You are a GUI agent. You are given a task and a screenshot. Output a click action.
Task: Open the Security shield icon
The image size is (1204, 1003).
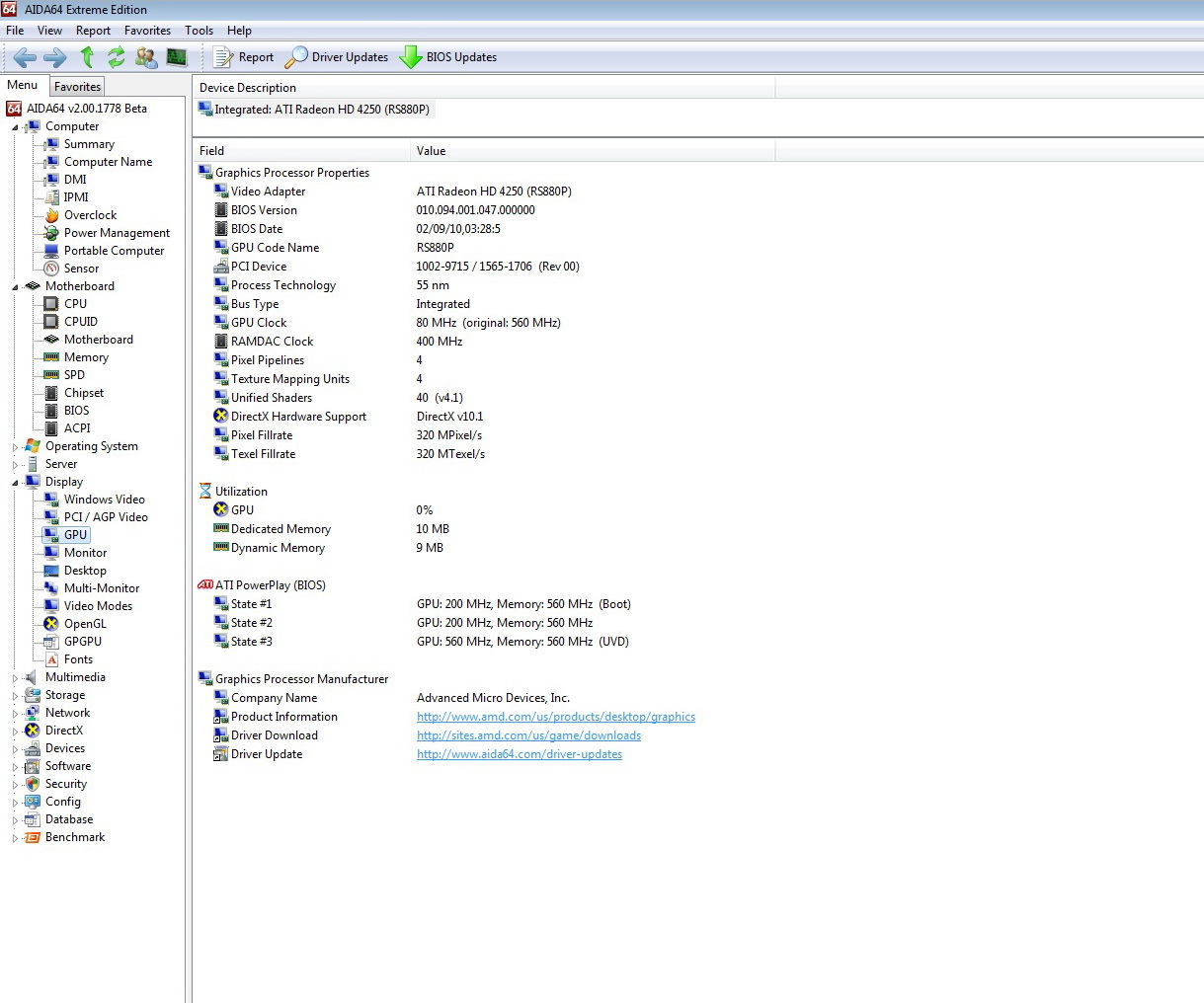click(33, 784)
